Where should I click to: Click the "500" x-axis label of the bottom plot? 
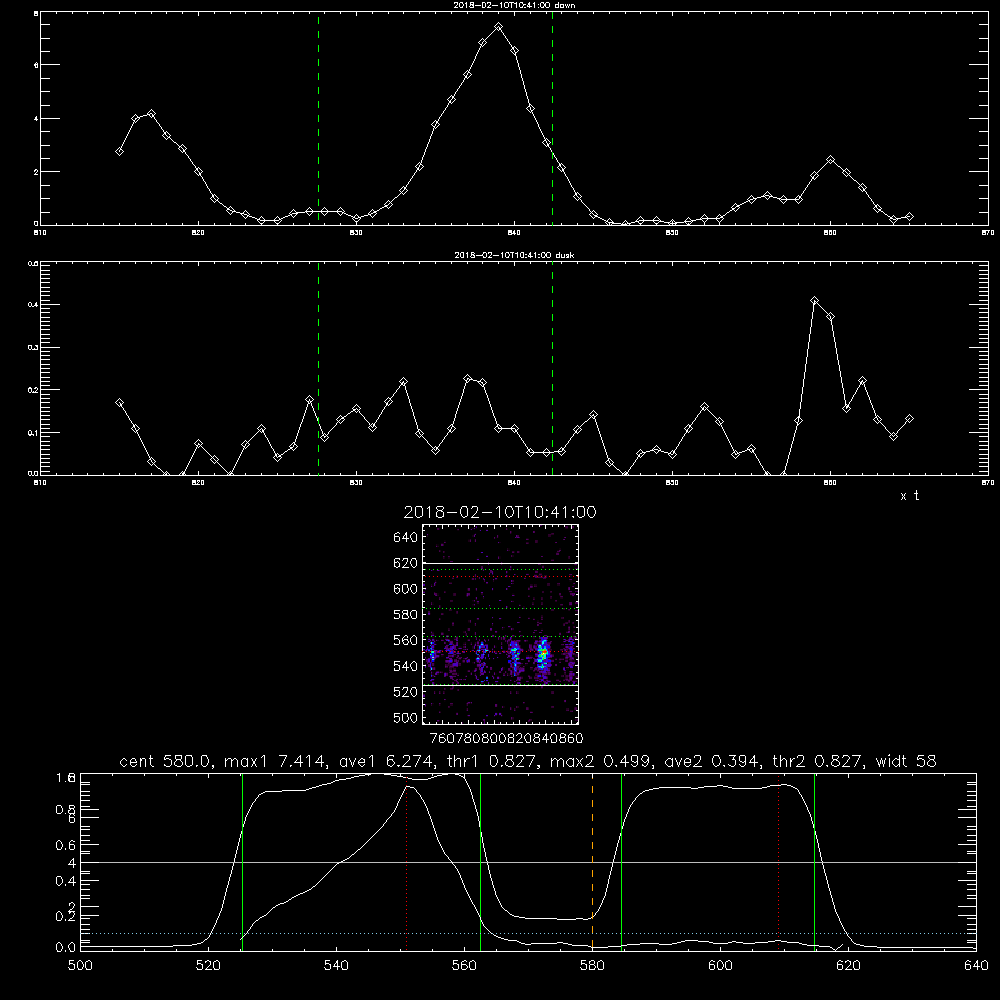80,966
